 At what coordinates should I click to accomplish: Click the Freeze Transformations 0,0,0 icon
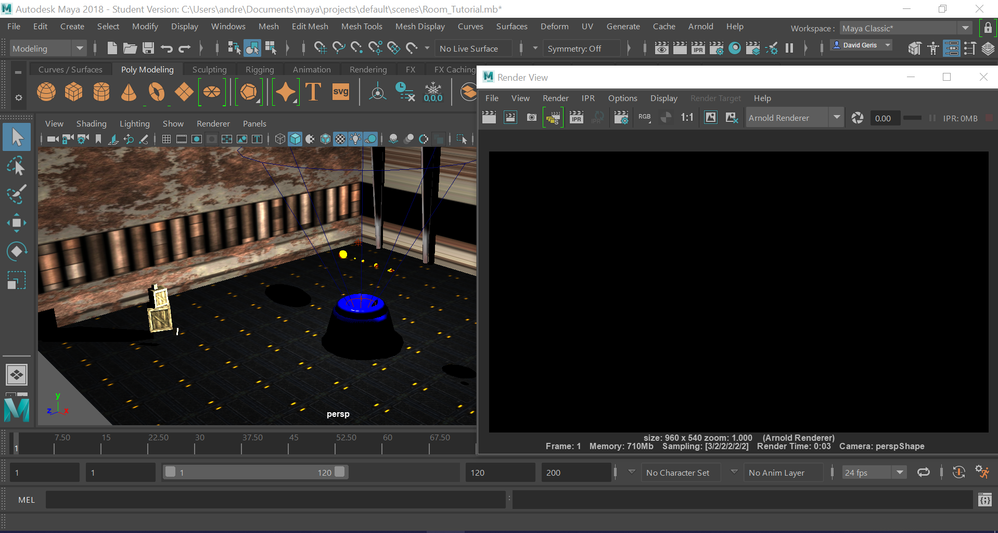click(433, 92)
